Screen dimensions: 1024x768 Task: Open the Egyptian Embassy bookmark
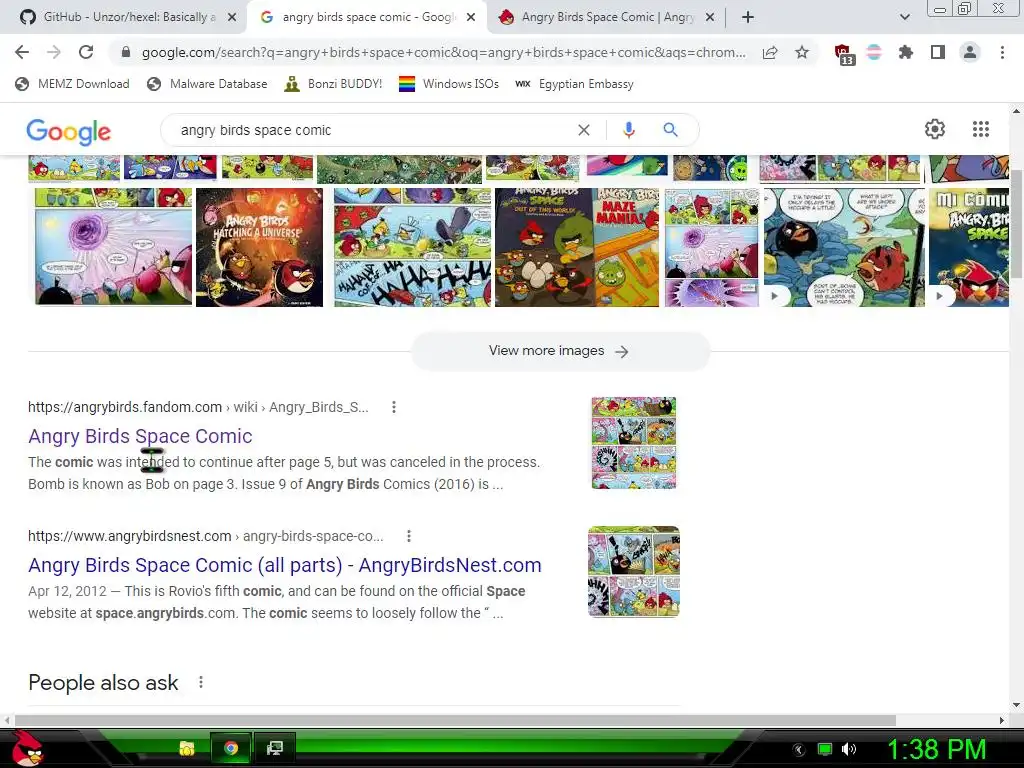pos(574,84)
